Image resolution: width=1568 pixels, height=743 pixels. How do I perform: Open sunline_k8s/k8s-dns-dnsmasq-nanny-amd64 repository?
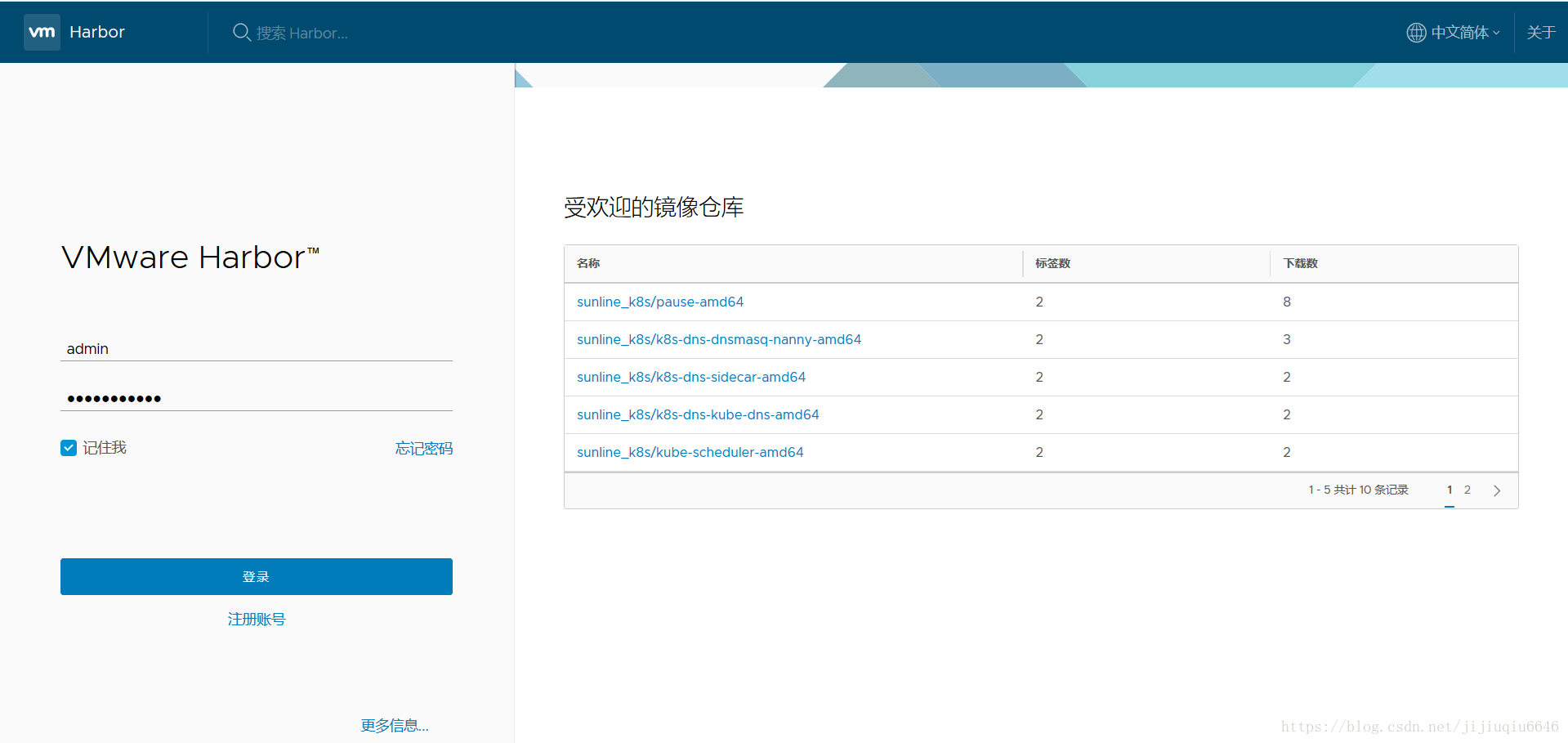pos(719,339)
